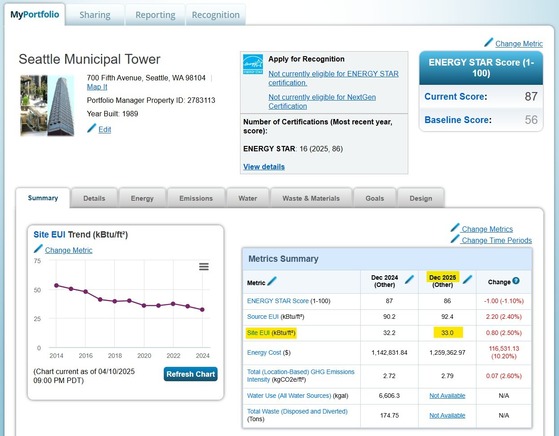
Task: Open the Goals tab
Action: 375,198
